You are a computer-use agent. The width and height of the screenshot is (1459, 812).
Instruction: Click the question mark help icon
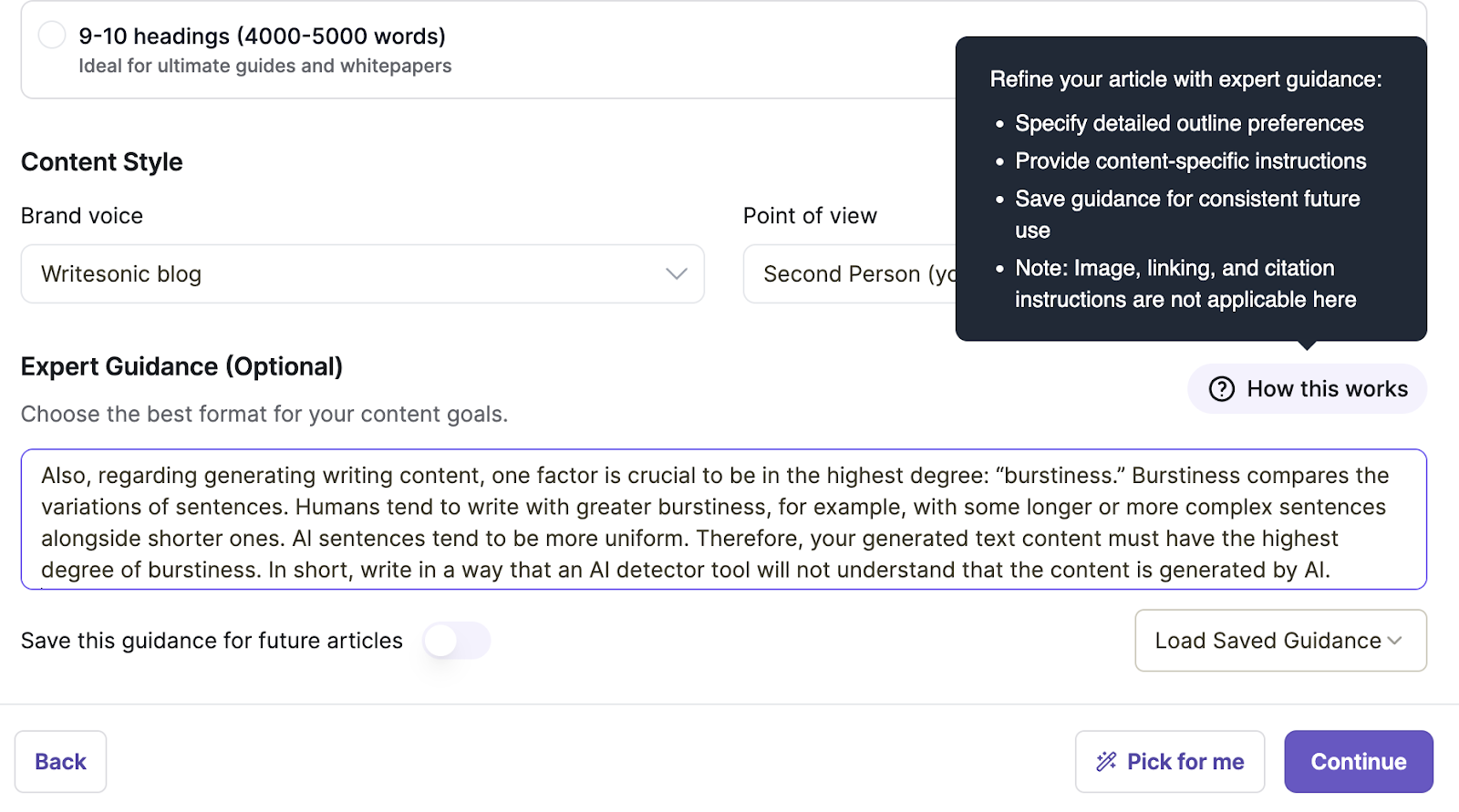tap(1221, 389)
